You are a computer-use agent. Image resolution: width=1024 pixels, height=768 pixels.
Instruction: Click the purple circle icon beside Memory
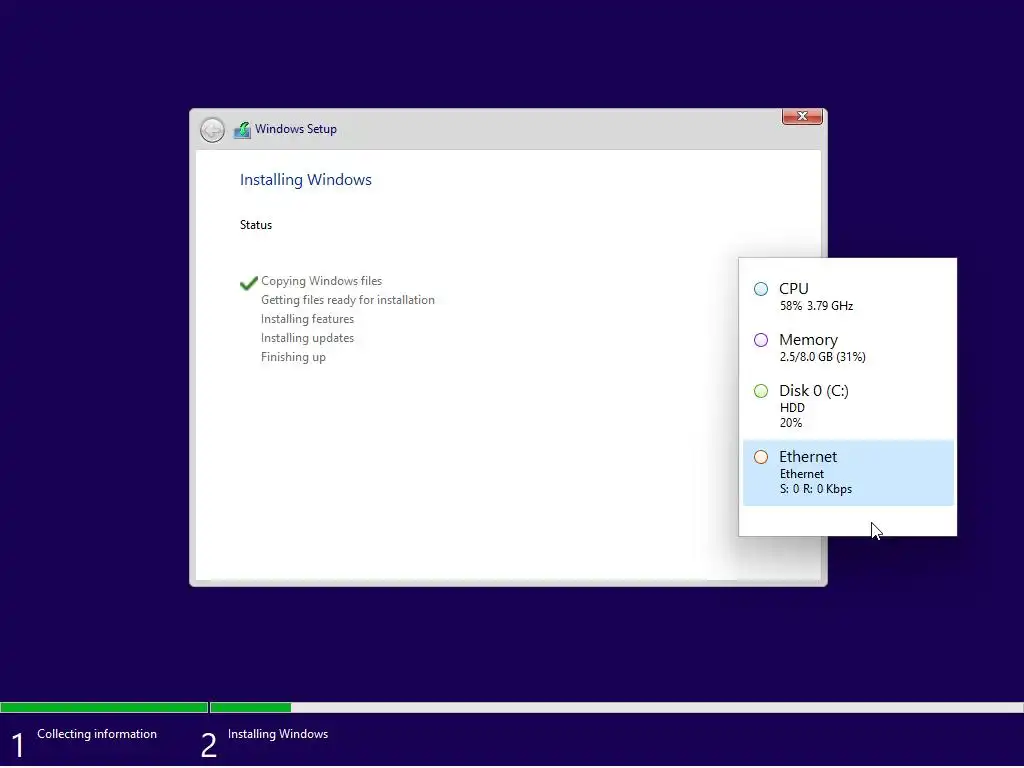pos(761,340)
